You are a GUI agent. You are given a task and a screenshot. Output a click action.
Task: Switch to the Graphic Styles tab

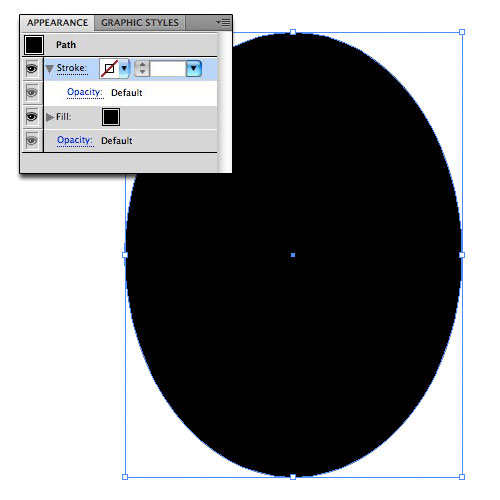(140, 23)
